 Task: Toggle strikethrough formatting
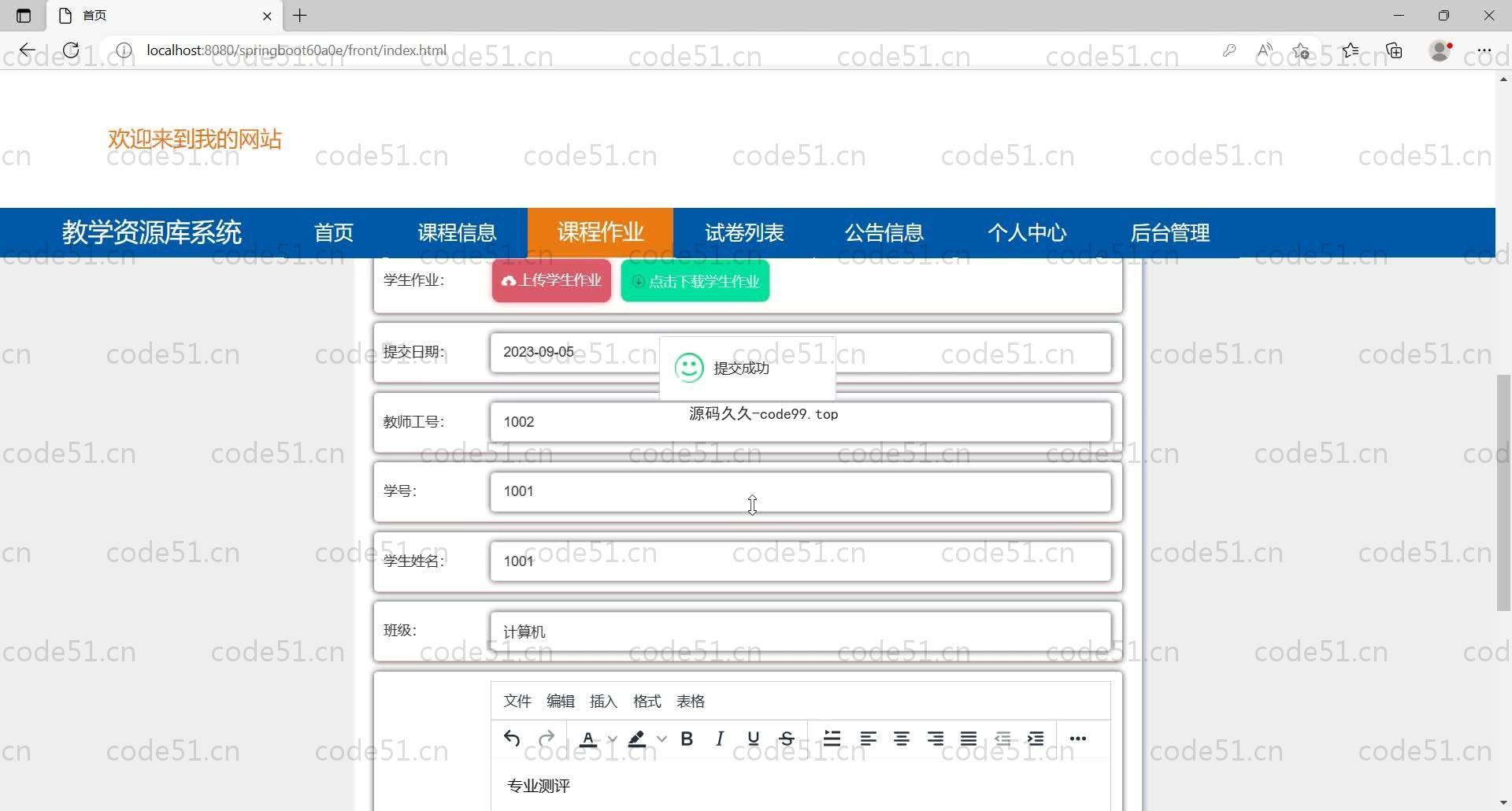pyautogui.click(x=787, y=739)
